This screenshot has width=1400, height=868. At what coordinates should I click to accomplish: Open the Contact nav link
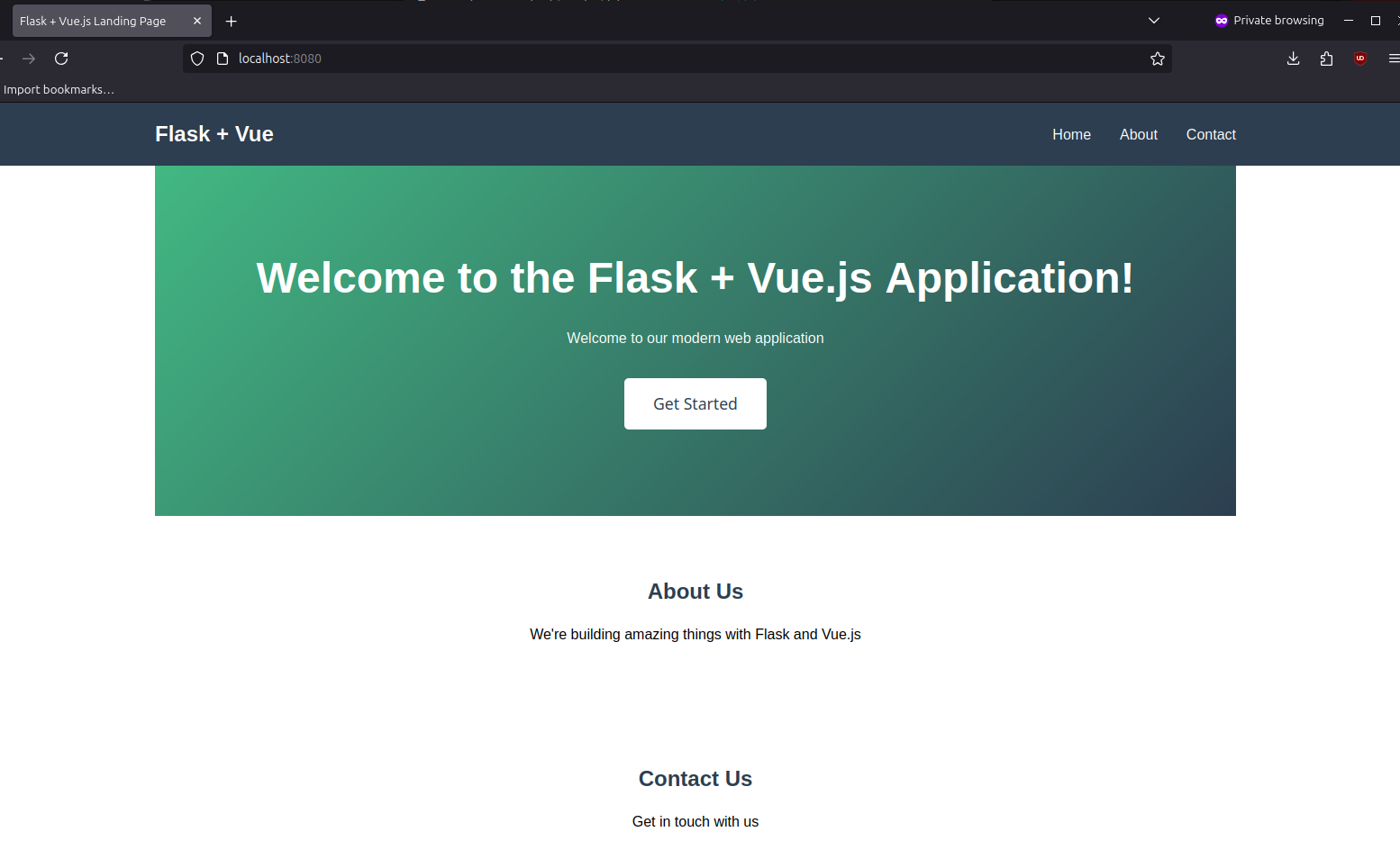tap(1211, 134)
